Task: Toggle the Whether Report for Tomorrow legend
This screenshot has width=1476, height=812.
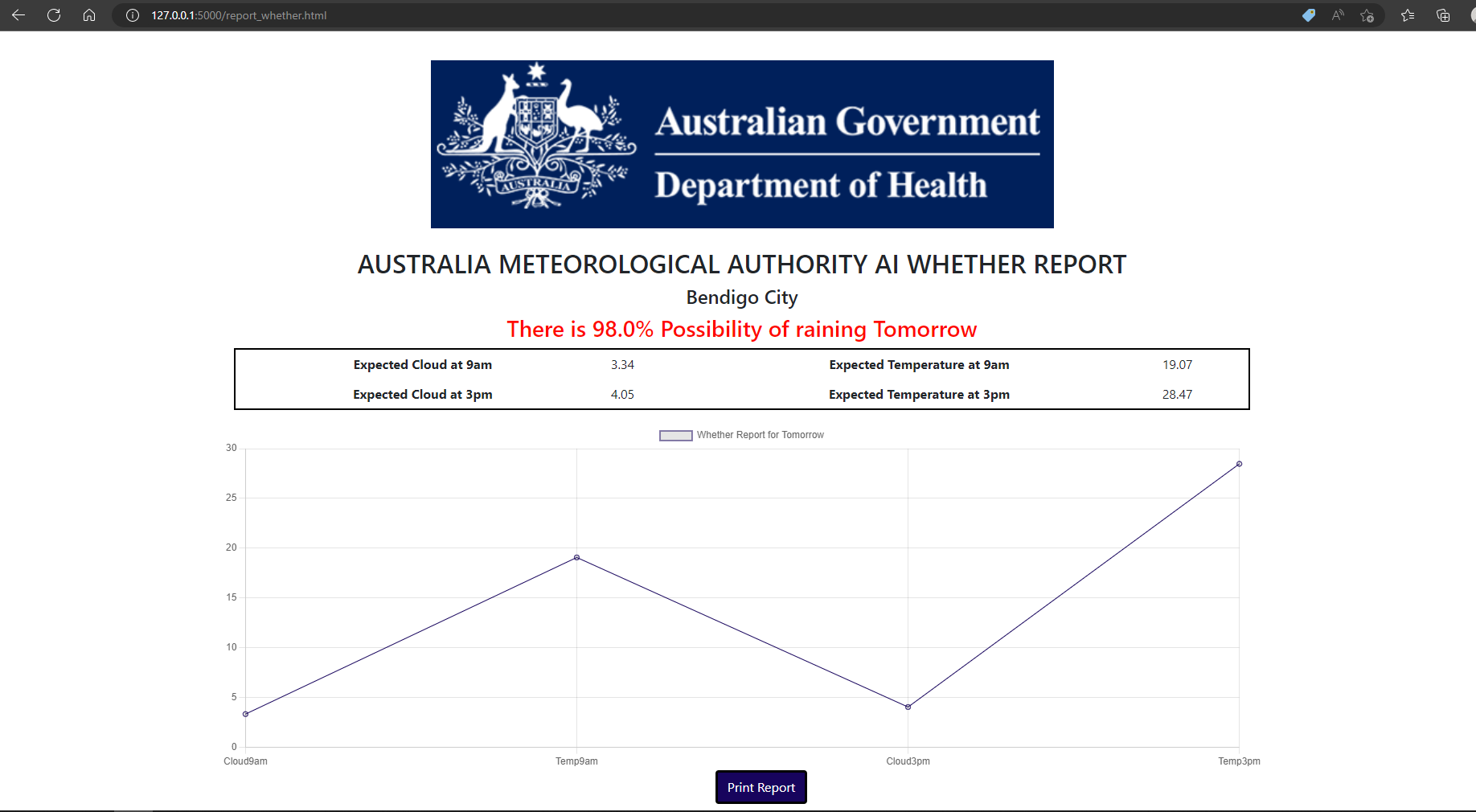Action: (x=741, y=435)
